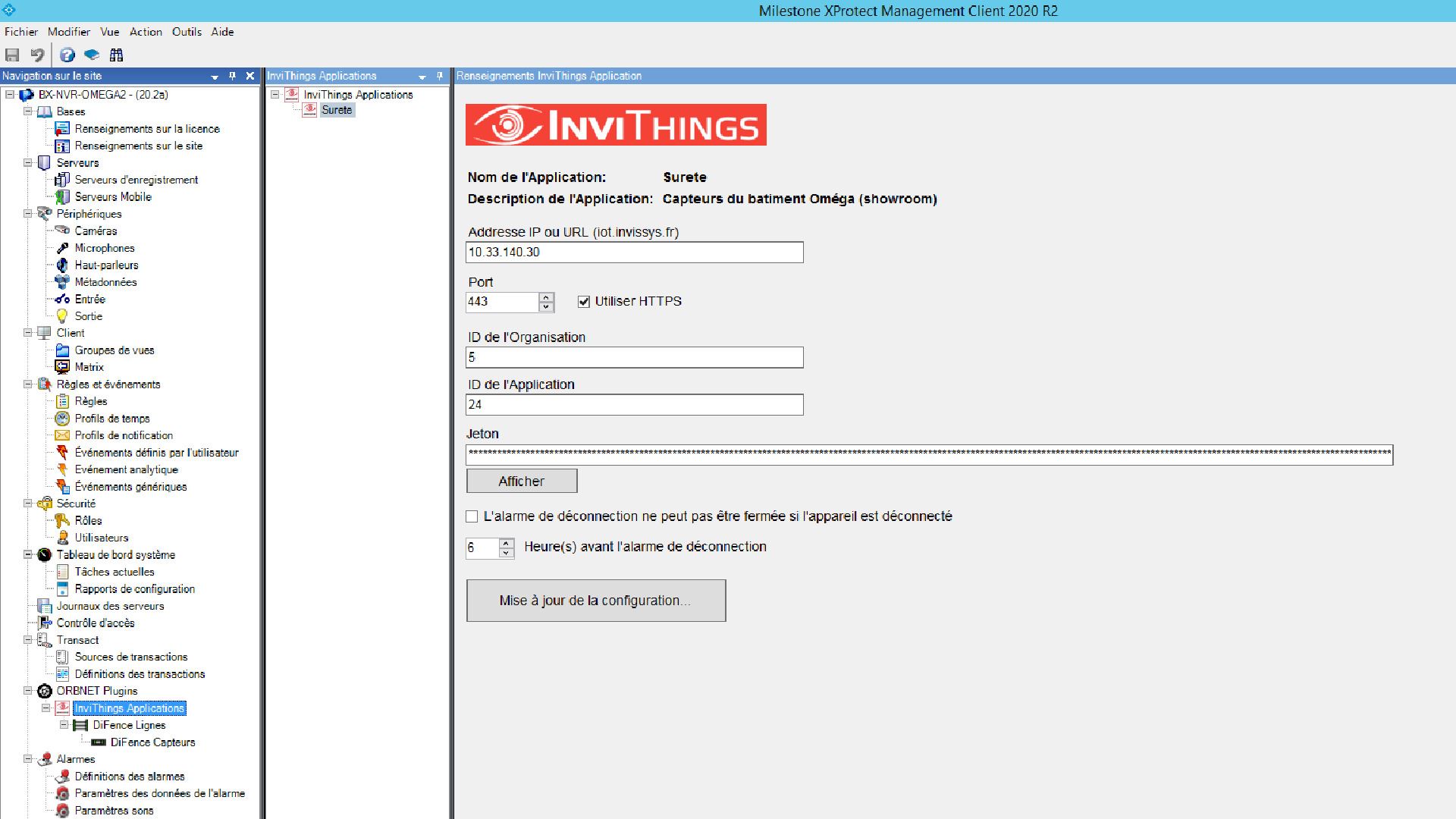Click the Undo toolbar icon
Screen dimensions: 1456x819
pyautogui.click(x=37, y=55)
